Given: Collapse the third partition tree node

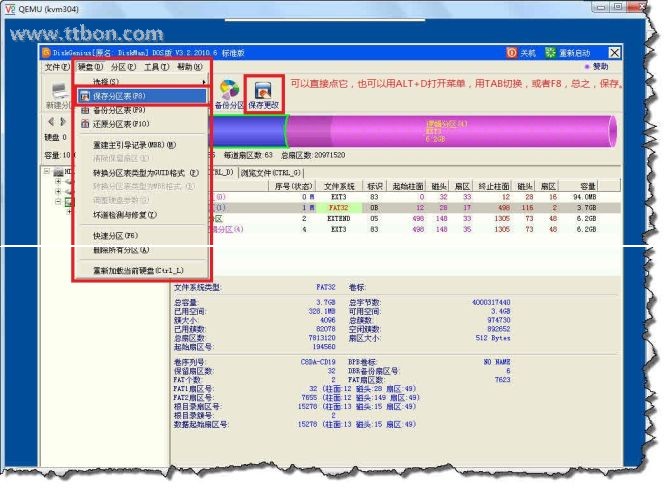Looking at the screenshot, I should (x=58, y=201).
